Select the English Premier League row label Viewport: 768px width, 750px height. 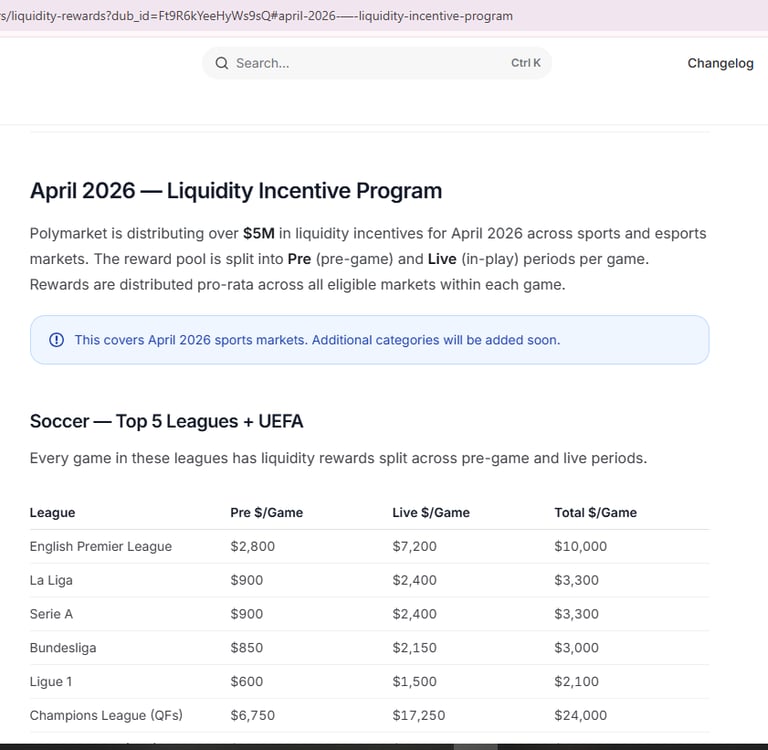coord(100,546)
